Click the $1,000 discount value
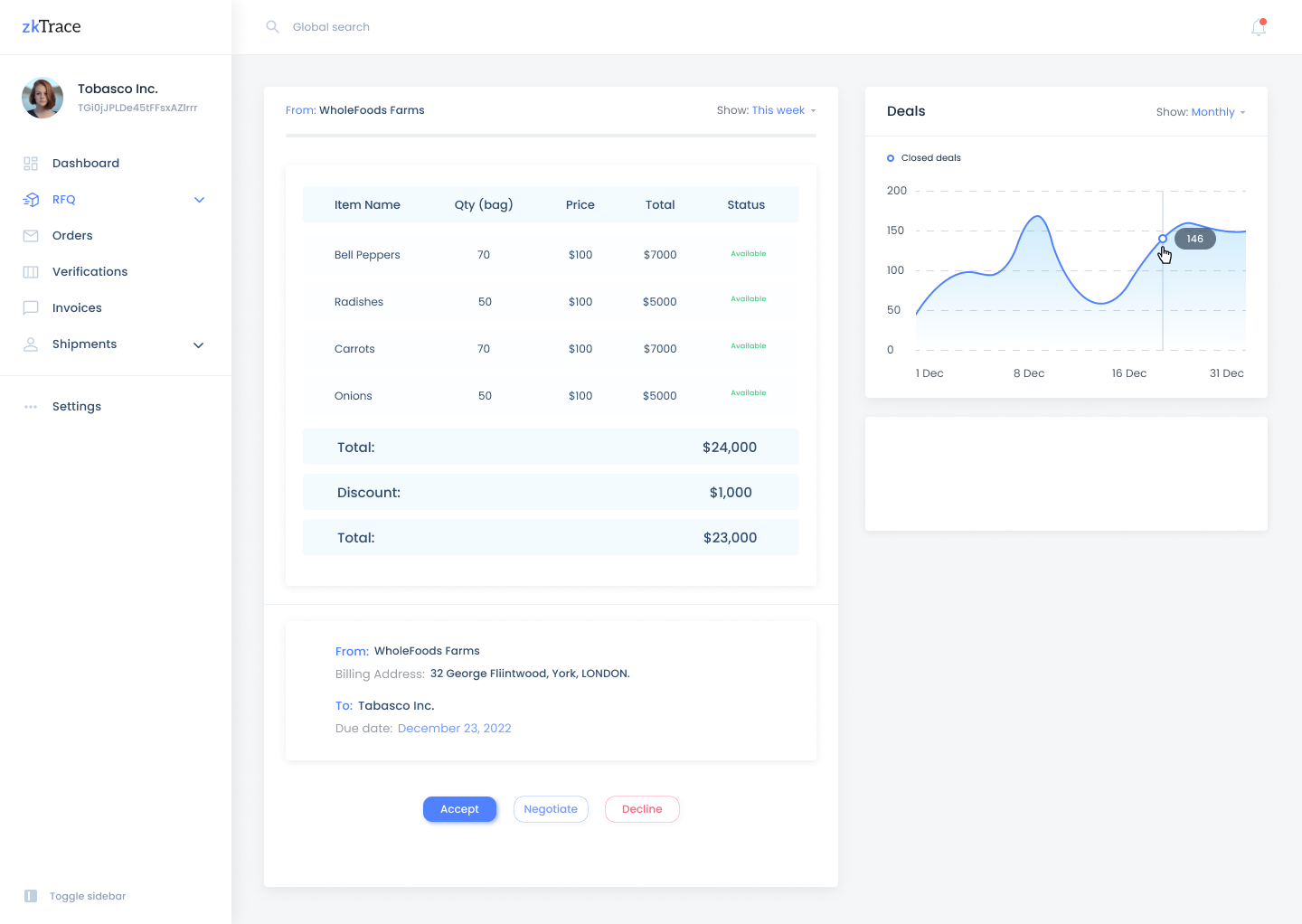This screenshot has height=924, width=1302. 731,493
